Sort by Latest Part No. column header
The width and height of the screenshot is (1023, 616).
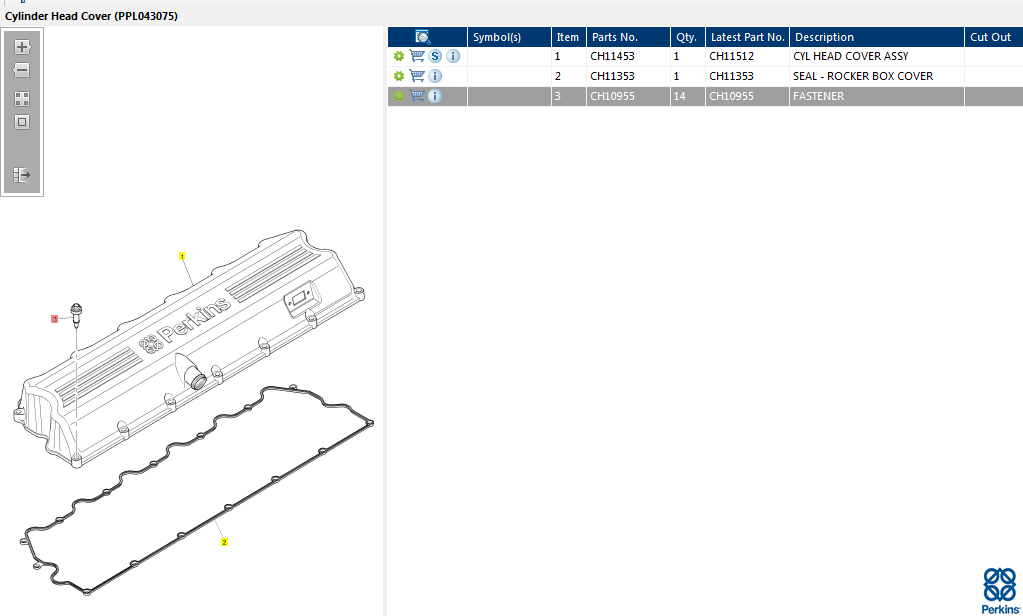coord(748,37)
